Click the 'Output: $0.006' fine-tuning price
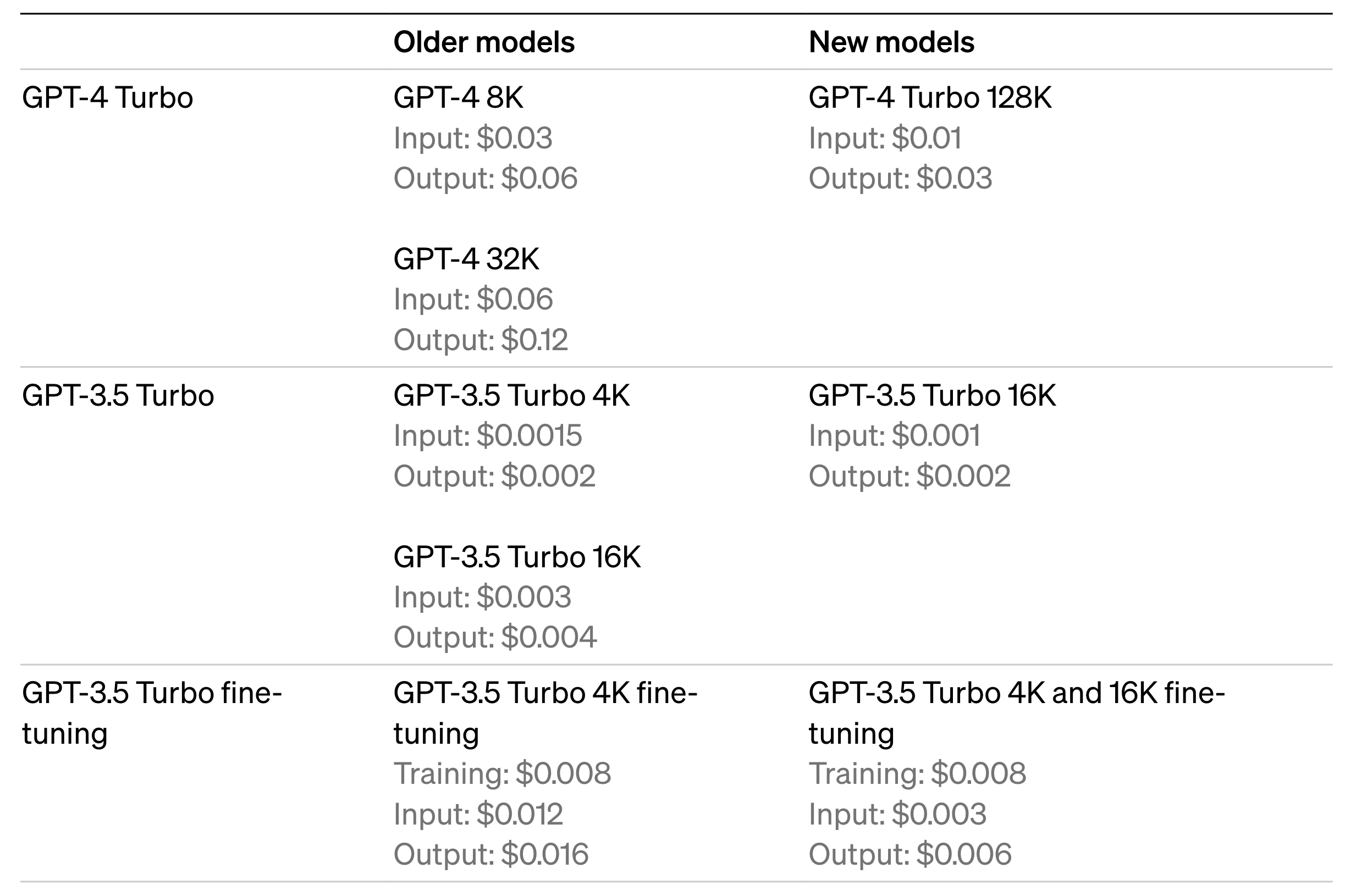1345x896 pixels. (909, 854)
